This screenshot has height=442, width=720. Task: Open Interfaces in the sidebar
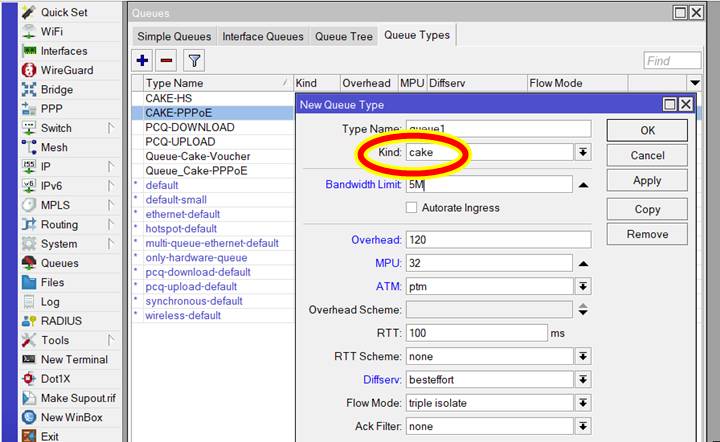[64, 51]
